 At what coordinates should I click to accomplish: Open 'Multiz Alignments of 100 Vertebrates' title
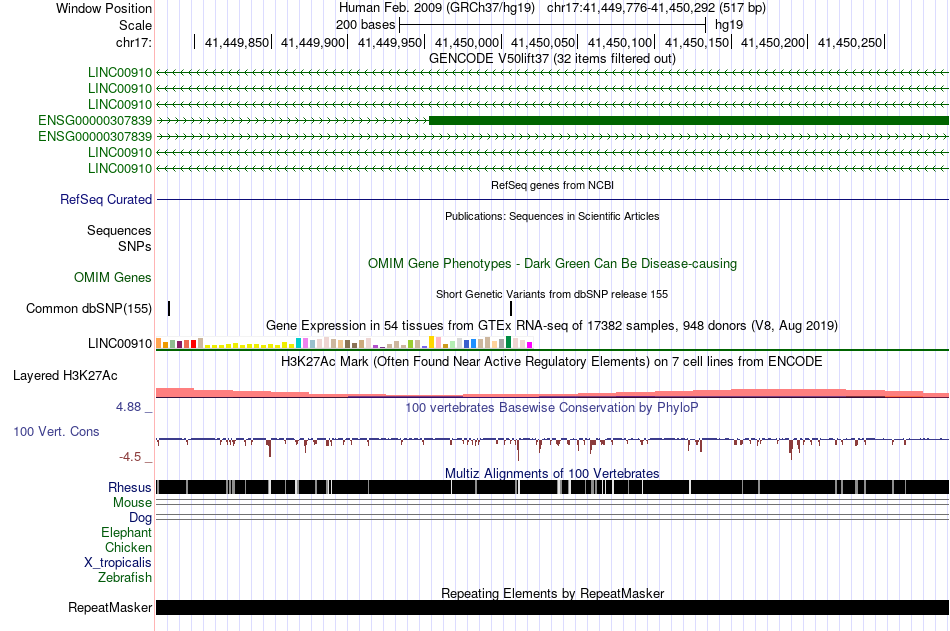coord(552,473)
